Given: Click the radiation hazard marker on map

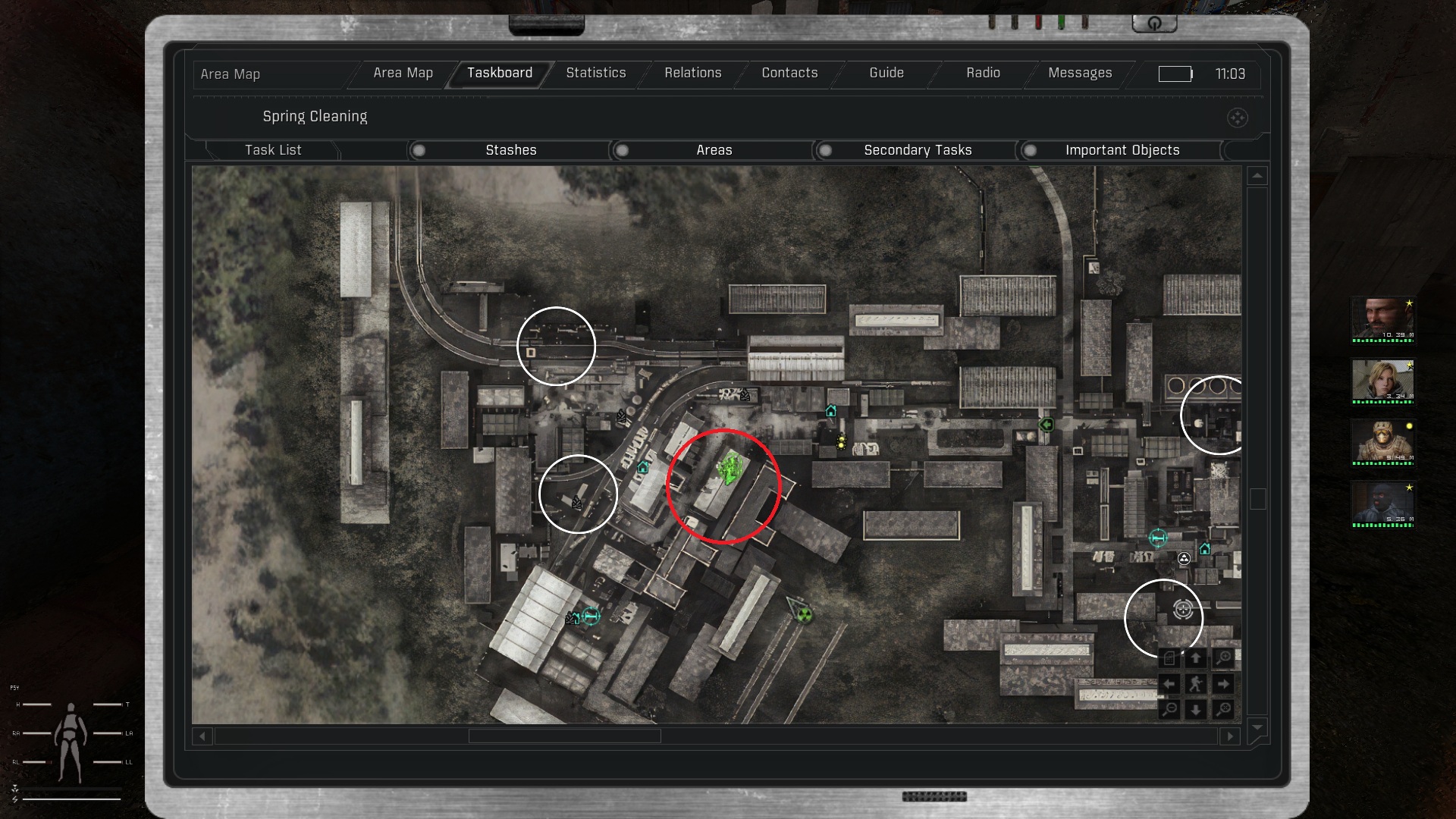Looking at the screenshot, I should click(x=805, y=615).
